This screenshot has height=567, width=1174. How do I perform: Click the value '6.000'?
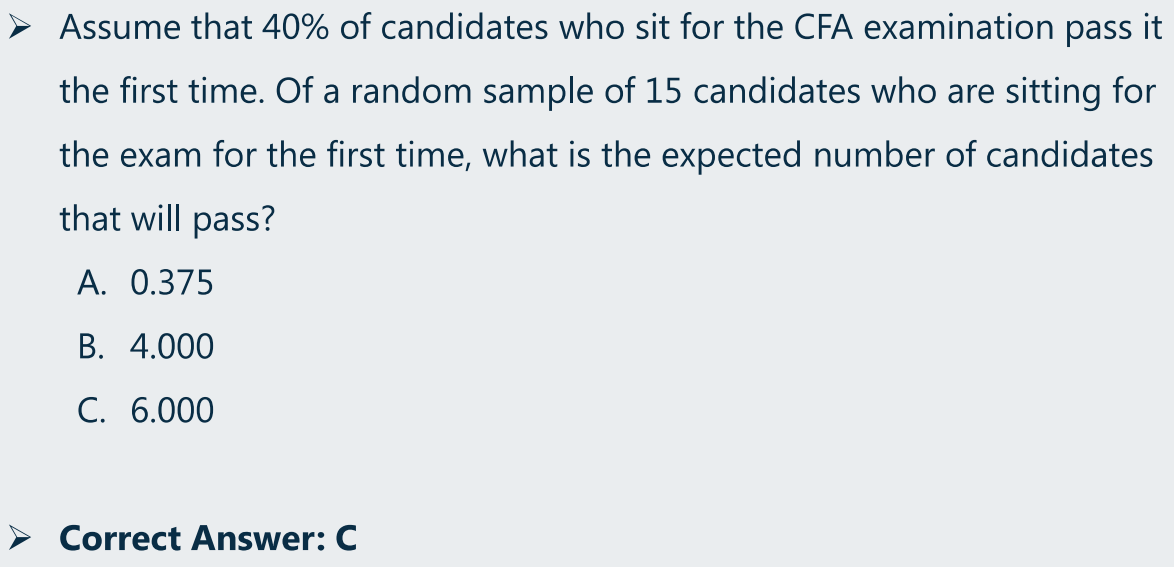(172, 410)
